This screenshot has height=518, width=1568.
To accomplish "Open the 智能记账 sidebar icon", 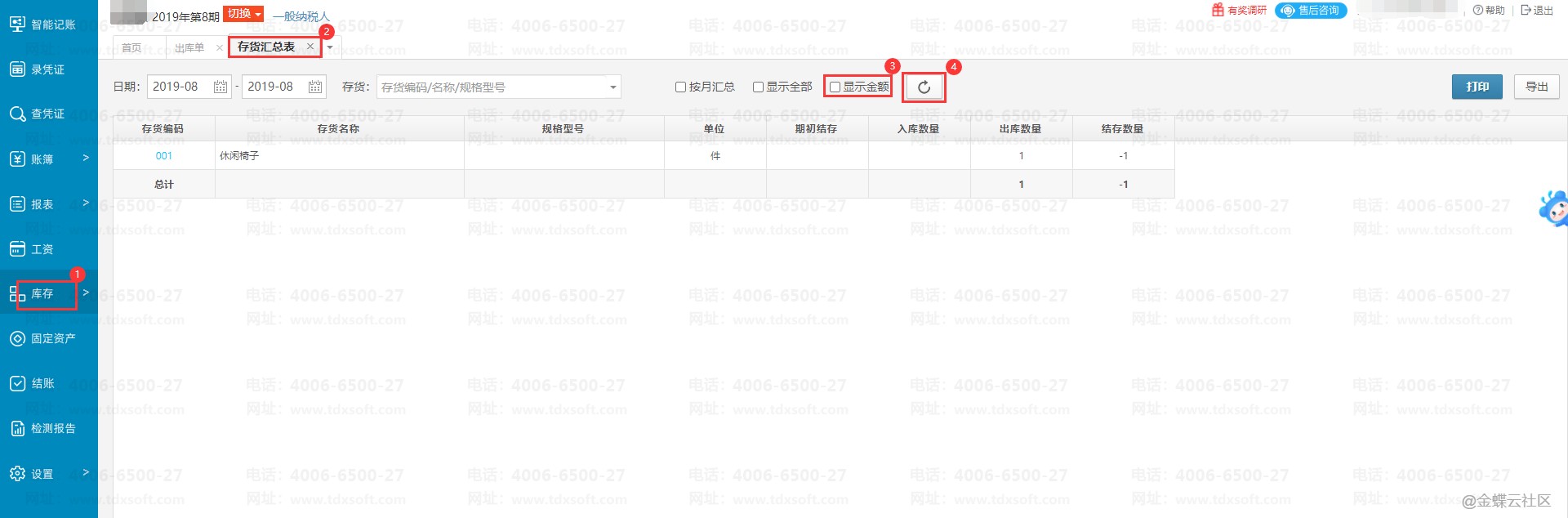I will pyautogui.click(x=17, y=24).
